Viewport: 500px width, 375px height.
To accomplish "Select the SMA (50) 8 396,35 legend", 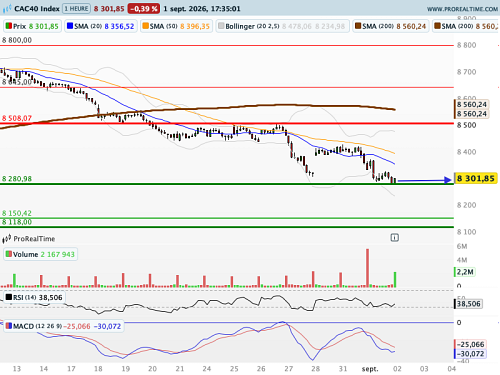I will (x=176, y=26).
